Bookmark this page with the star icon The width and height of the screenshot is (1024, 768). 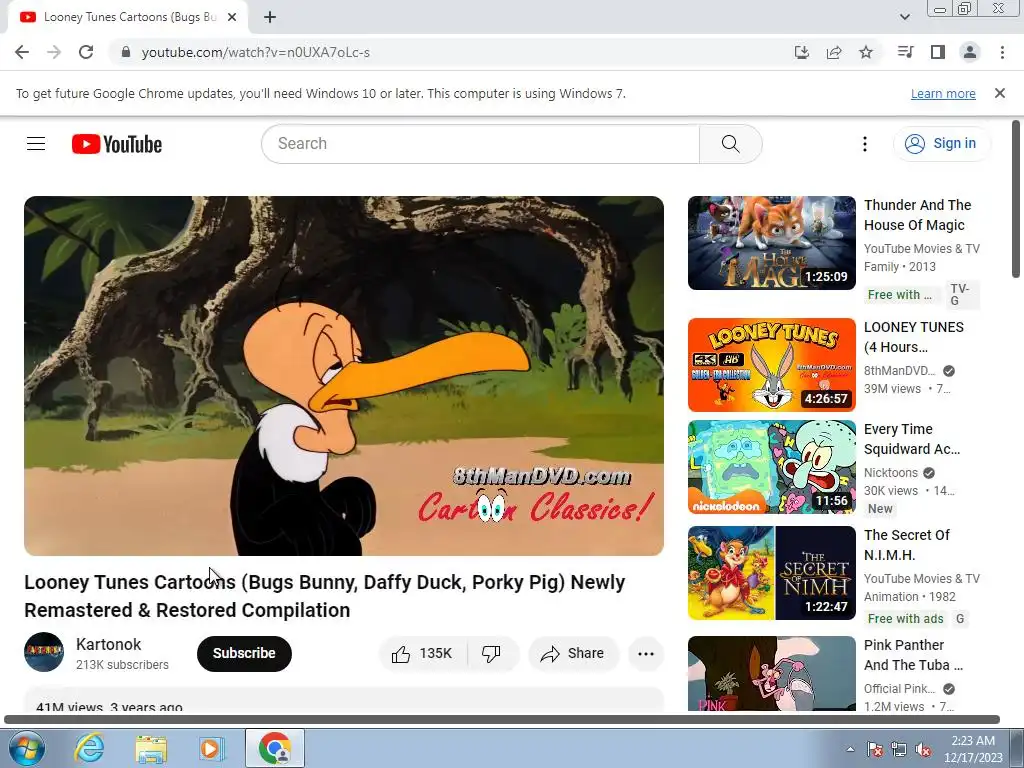click(866, 52)
